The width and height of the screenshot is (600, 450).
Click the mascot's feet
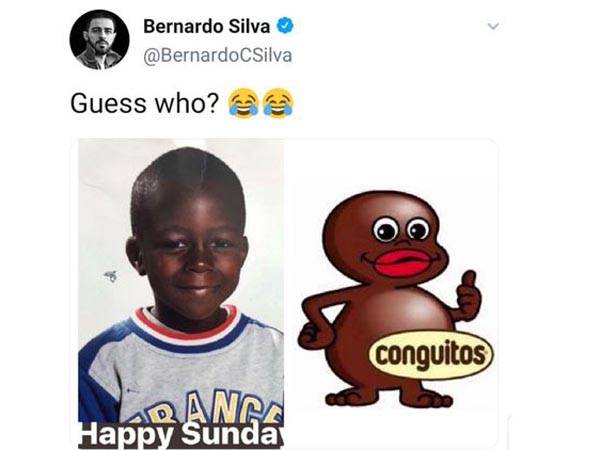click(389, 398)
